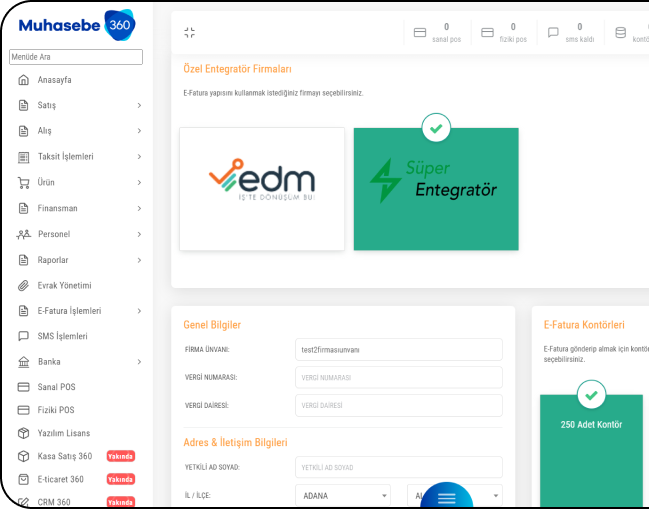Expand the Ürün submenu chevron

[139, 182]
